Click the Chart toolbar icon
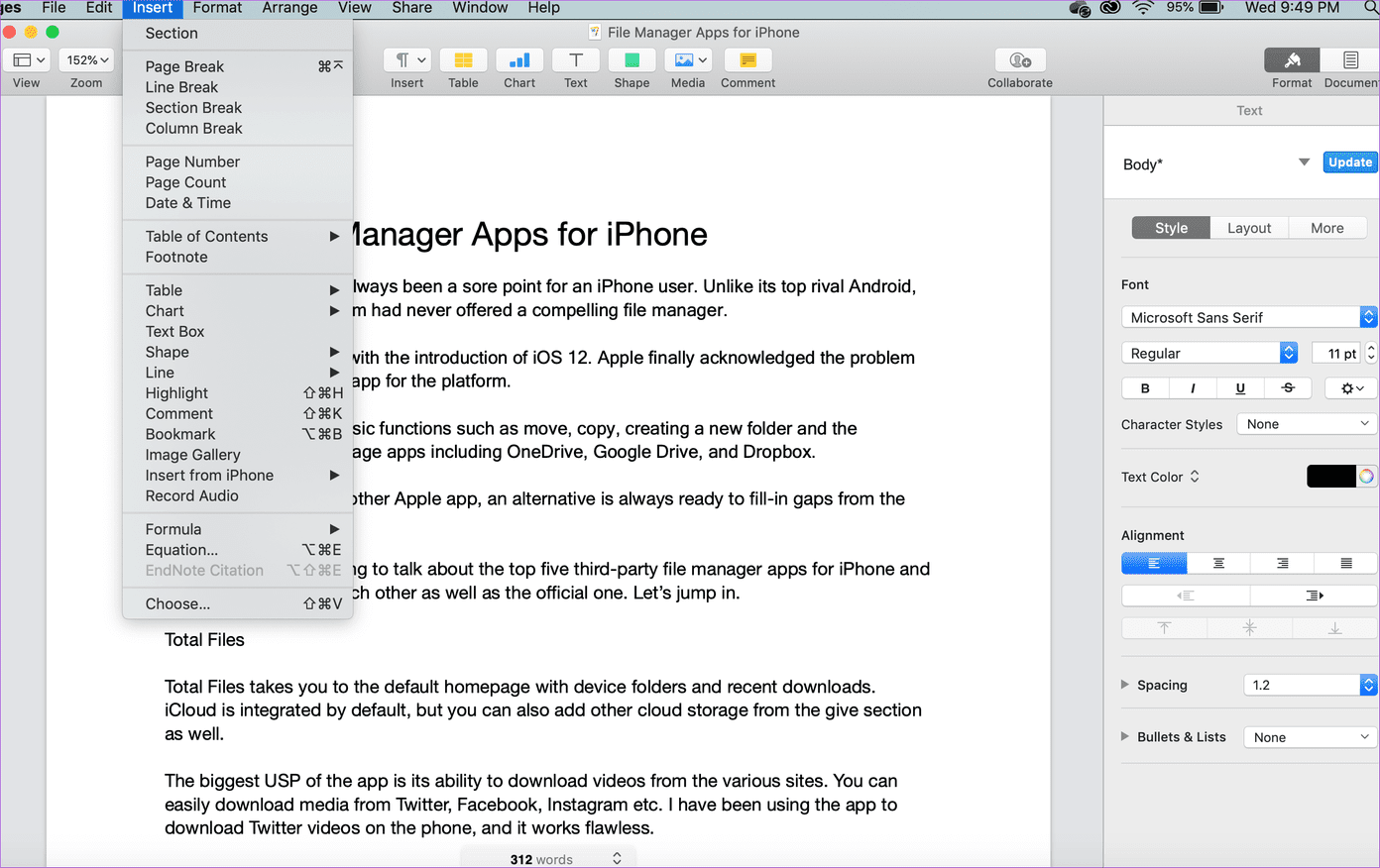This screenshot has width=1380, height=868. pyautogui.click(x=519, y=60)
